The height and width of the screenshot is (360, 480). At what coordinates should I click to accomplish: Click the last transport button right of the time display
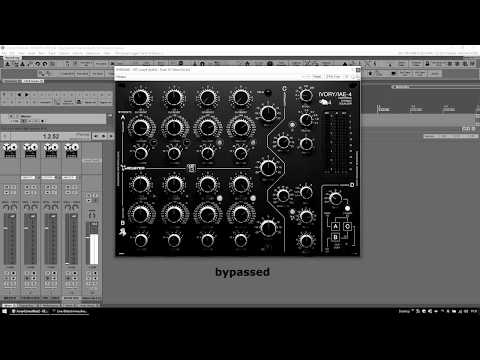110,136
